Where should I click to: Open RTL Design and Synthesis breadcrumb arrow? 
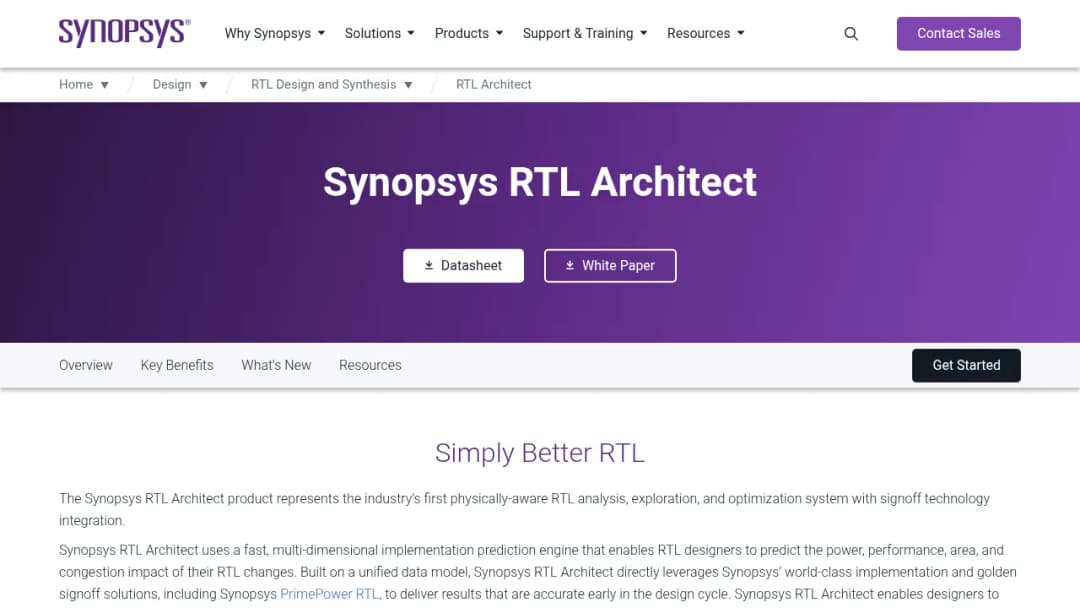point(408,85)
